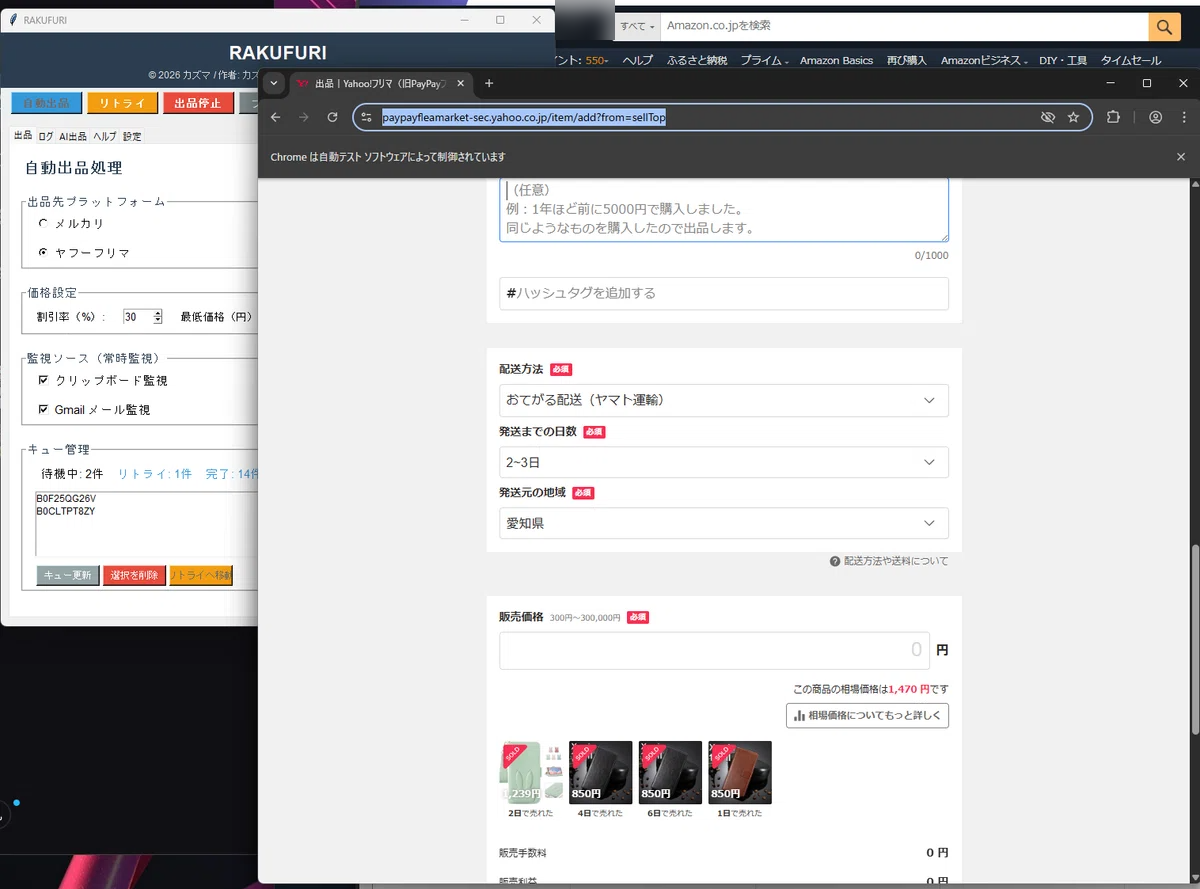Switch to the ログ tab in RAKUFURI

[45, 136]
